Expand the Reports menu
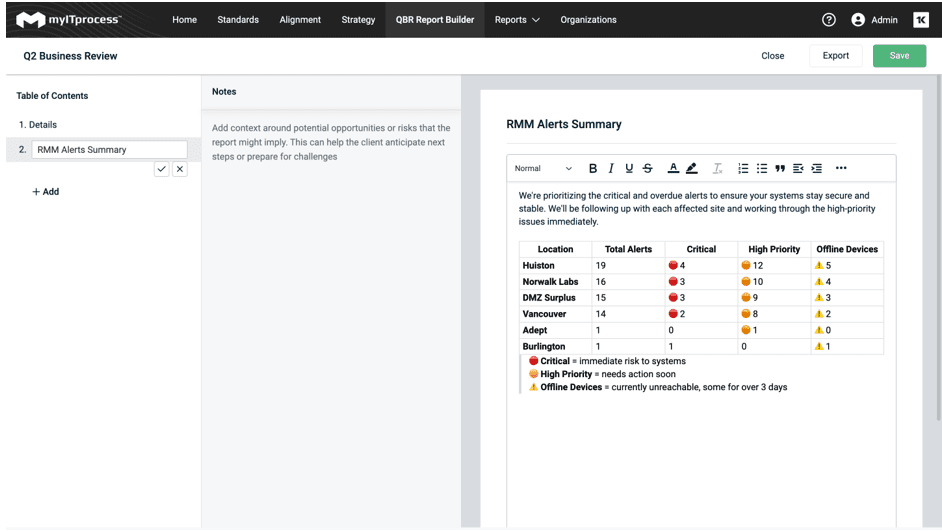This screenshot has width=942, height=532. tap(517, 20)
